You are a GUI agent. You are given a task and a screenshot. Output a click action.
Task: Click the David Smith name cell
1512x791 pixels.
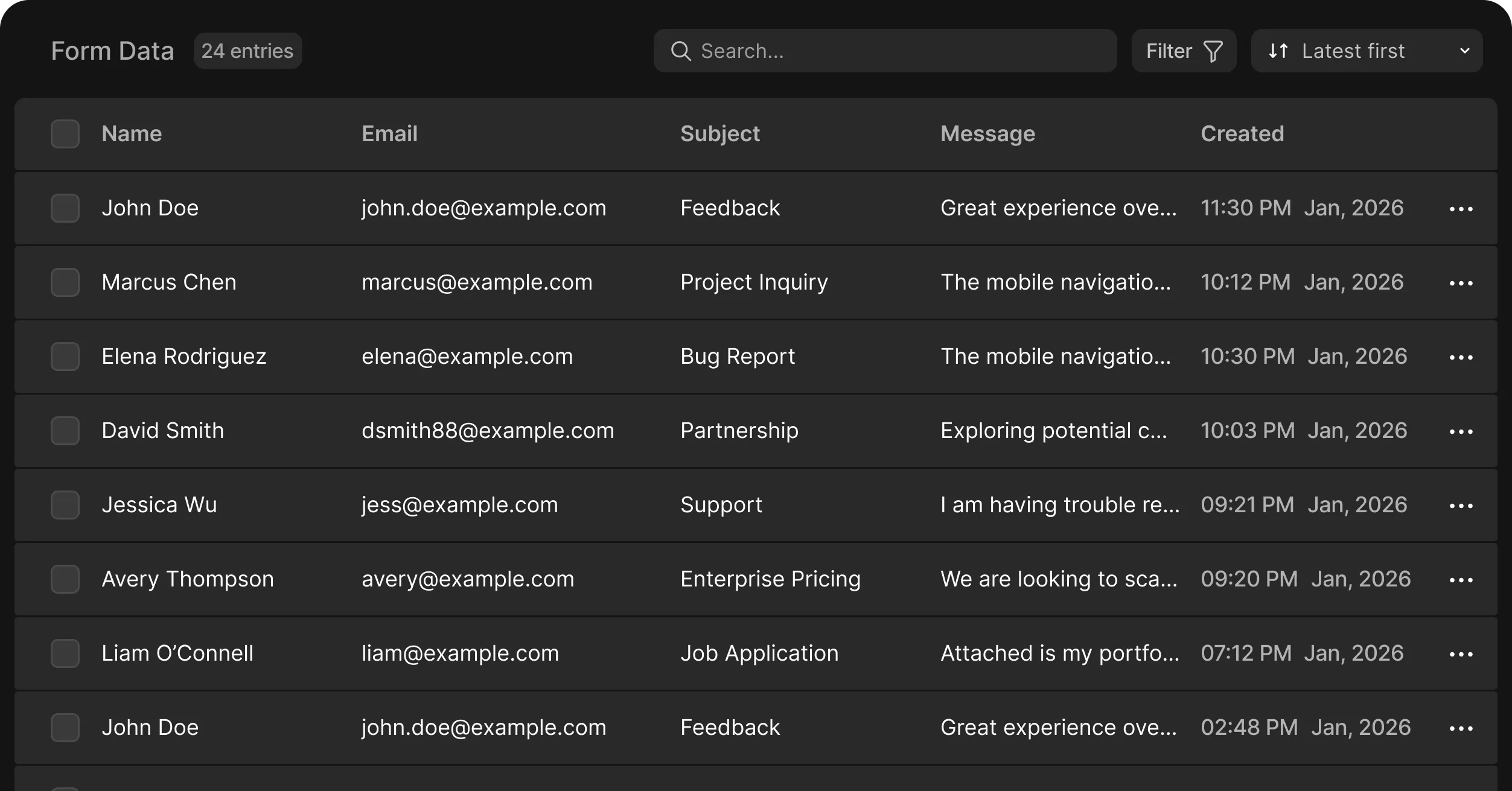pos(163,431)
